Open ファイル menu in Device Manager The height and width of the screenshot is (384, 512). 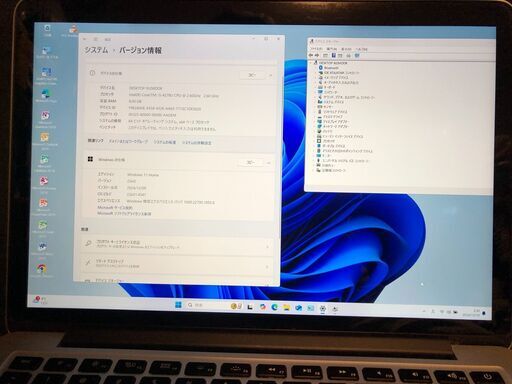click(x=317, y=49)
